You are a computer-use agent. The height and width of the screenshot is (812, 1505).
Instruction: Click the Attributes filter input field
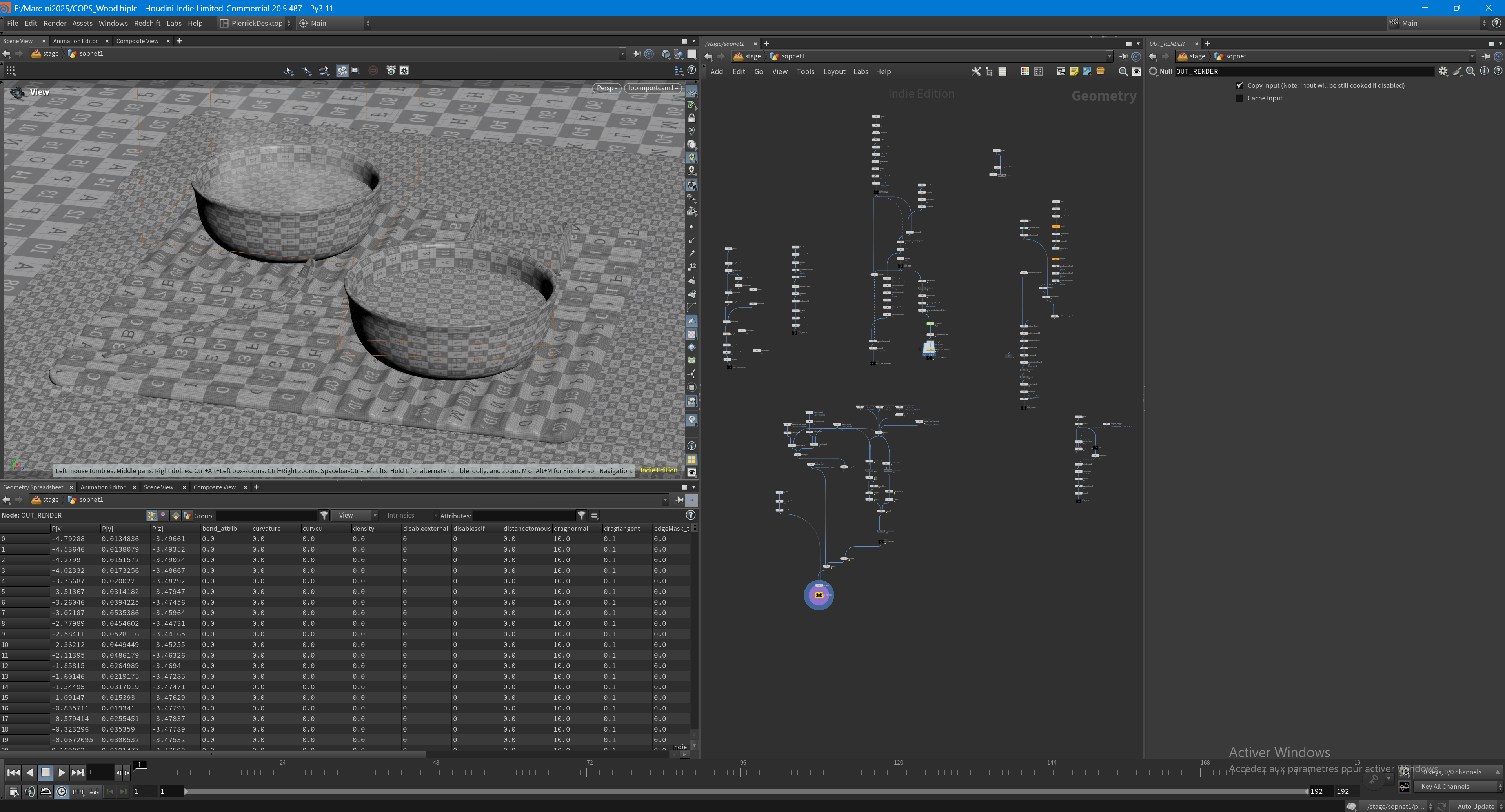point(524,516)
